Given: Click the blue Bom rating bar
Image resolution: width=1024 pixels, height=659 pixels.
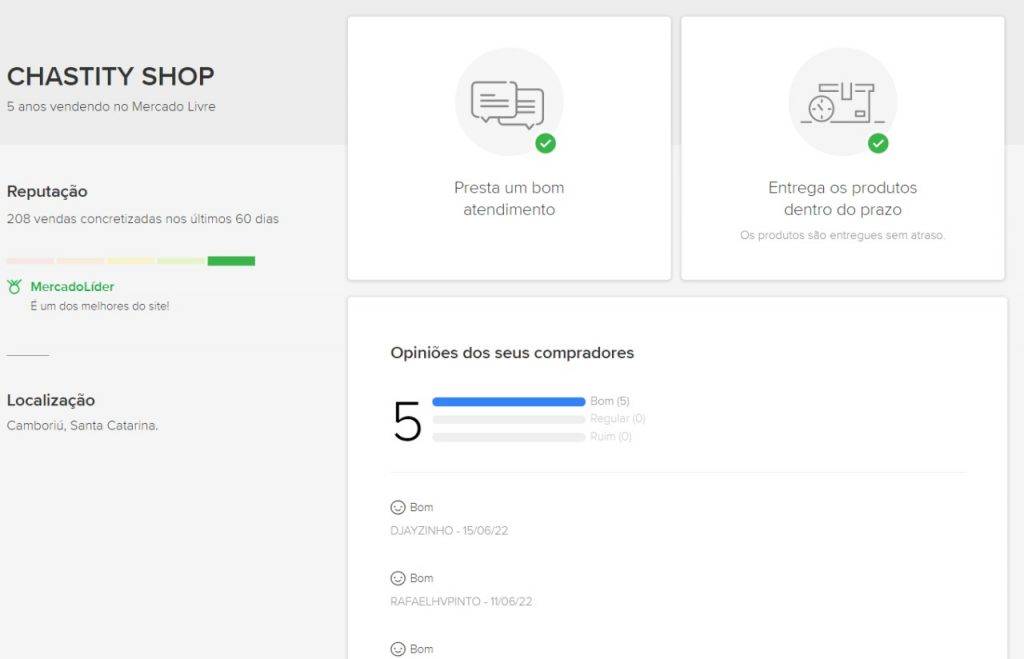Looking at the screenshot, I should click(x=508, y=402).
